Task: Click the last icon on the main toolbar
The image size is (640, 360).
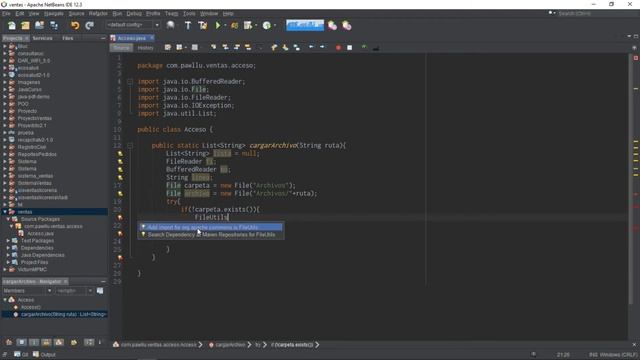Action: [x=347, y=25]
